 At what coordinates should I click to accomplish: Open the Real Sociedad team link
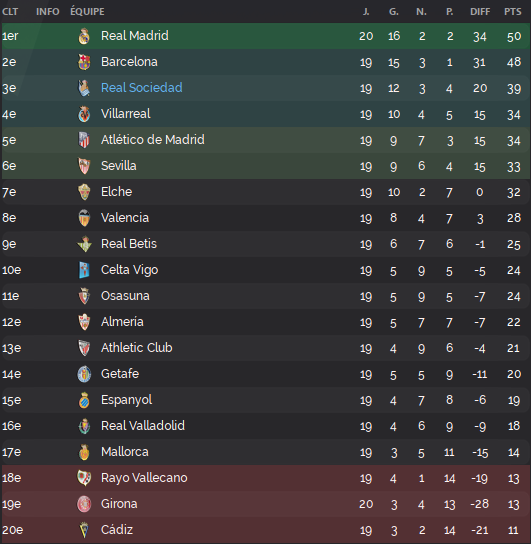[142, 88]
